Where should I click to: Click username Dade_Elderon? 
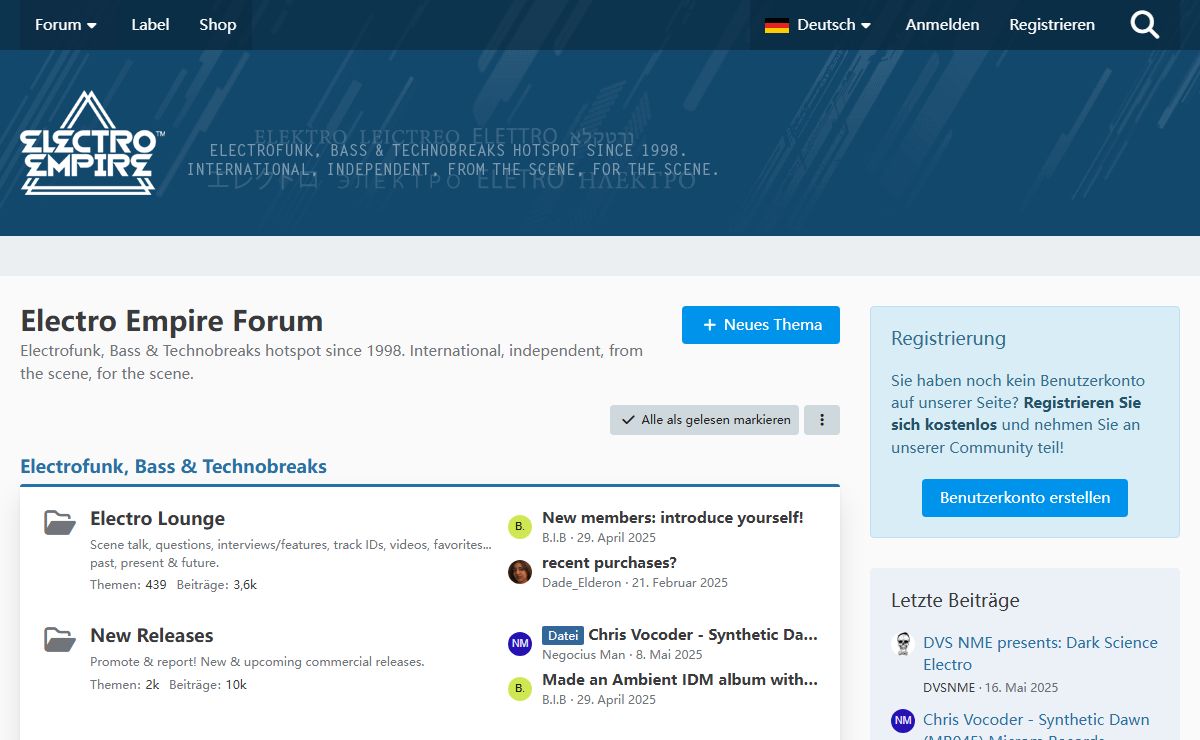coord(581,582)
